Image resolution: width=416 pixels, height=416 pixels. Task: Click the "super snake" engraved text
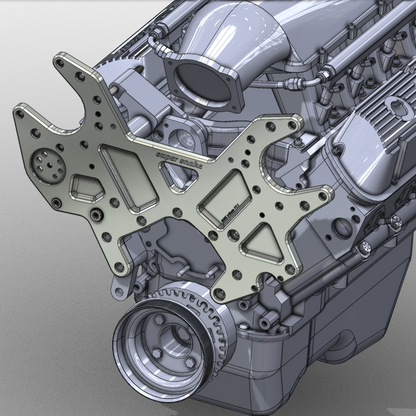point(180,160)
